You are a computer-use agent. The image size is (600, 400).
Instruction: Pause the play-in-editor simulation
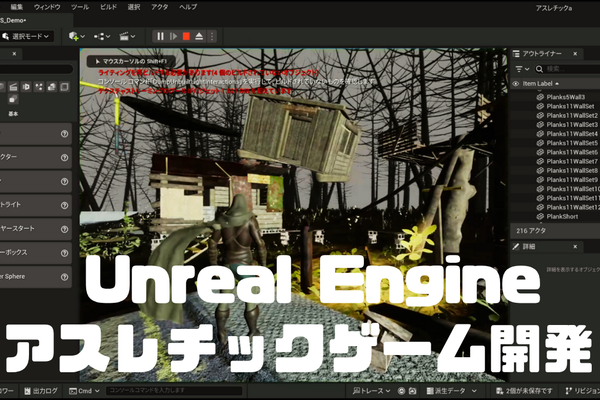[x=160, y=36]
